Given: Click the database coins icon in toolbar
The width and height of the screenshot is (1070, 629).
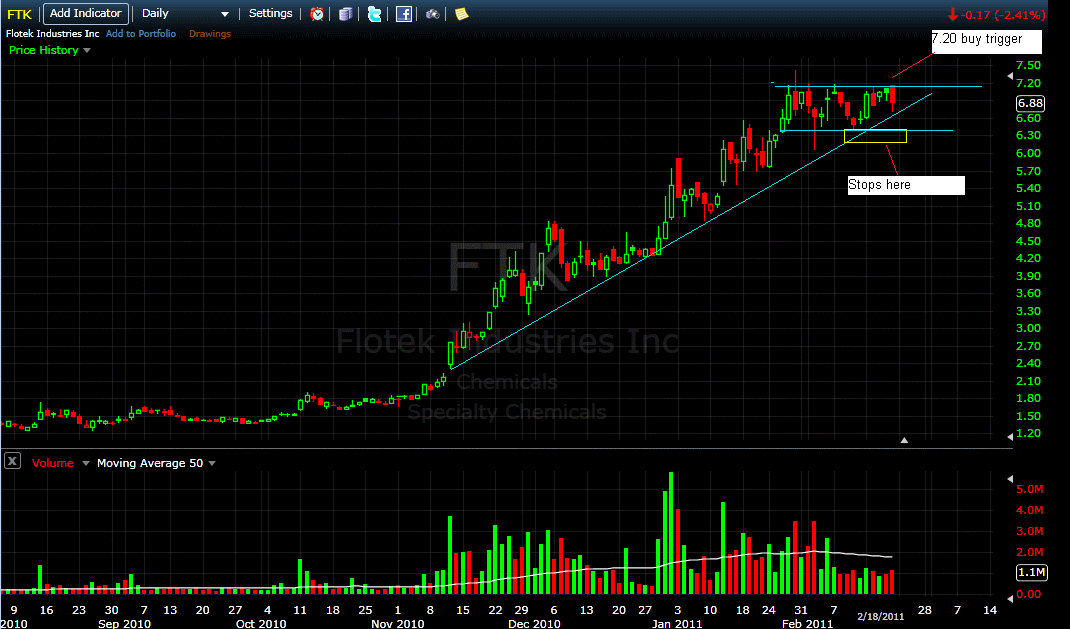Looking at the screenshot, I should (346, 14).
